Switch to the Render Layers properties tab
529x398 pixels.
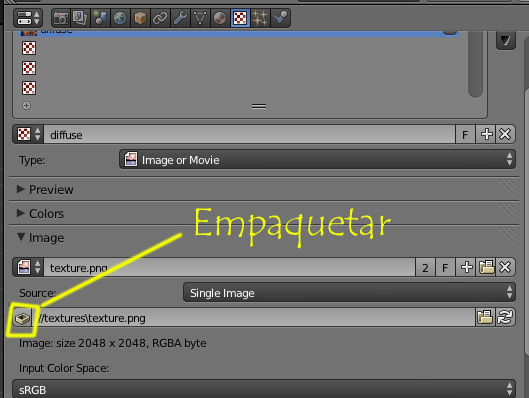tap(80, 18)
